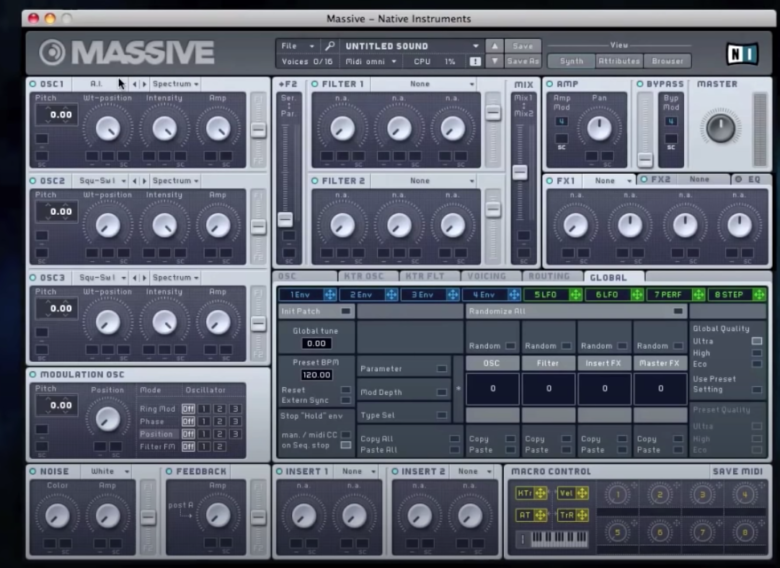Click the move handle icon on 4 Env
780x568 pixels.
514,294
